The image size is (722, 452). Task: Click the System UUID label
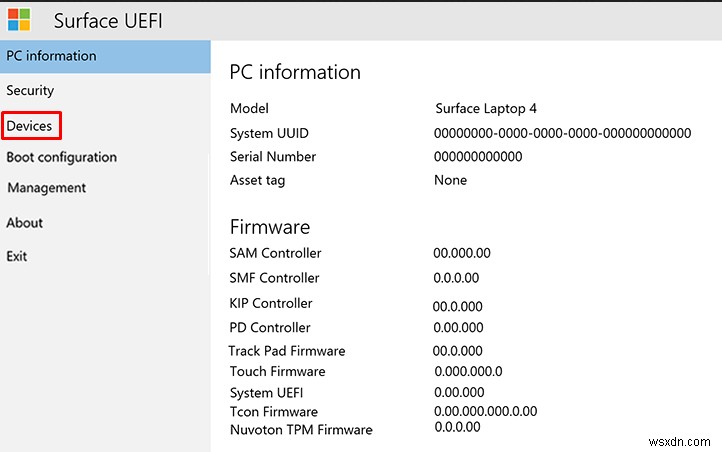click(269, 133)
